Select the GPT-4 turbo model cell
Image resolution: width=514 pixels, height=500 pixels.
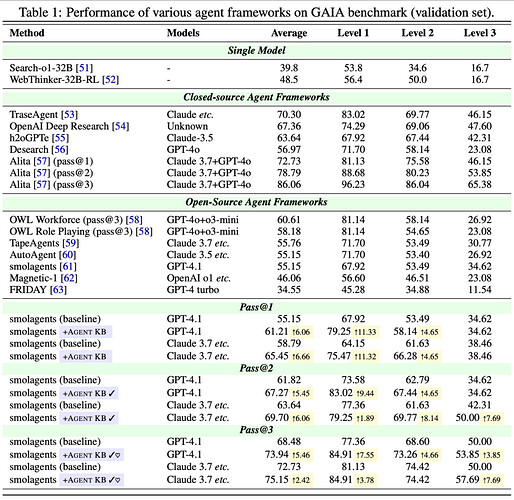click(193, 290)
